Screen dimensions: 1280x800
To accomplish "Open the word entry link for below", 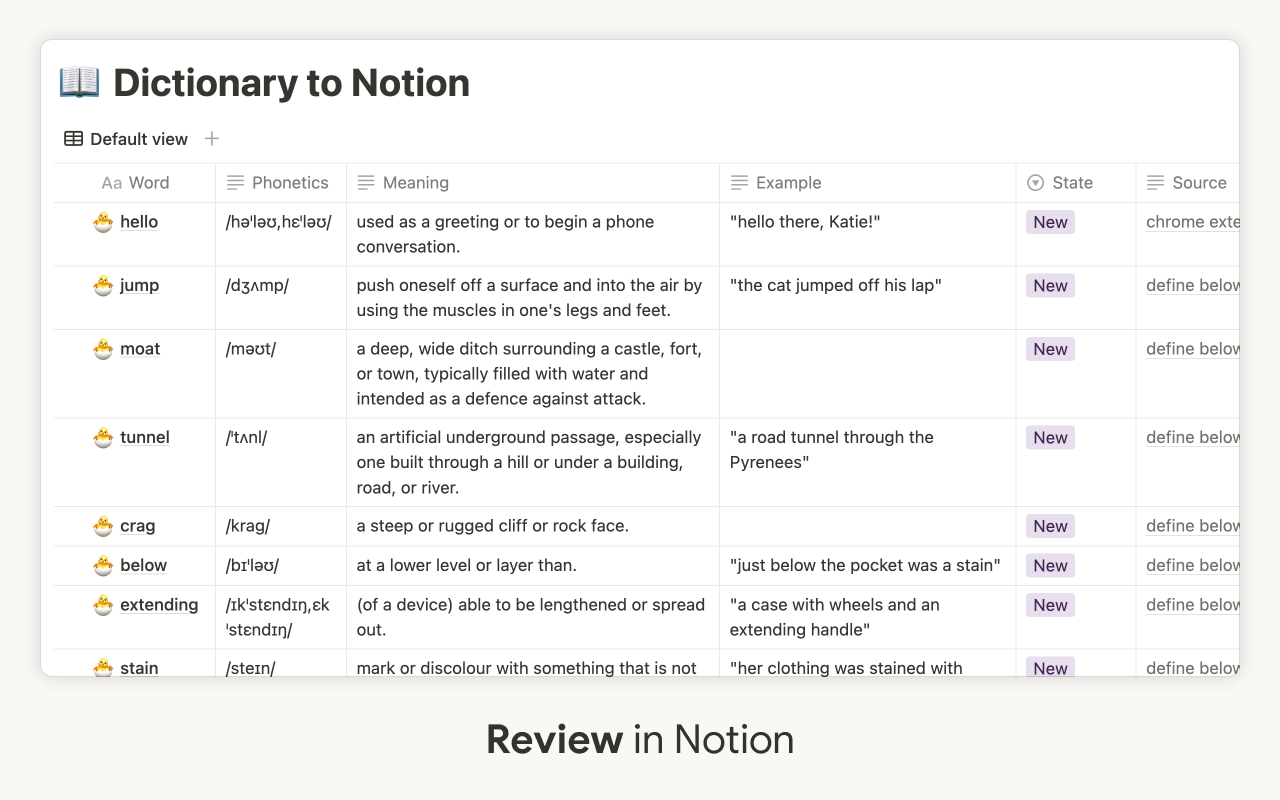I will [x=142, y=565].
